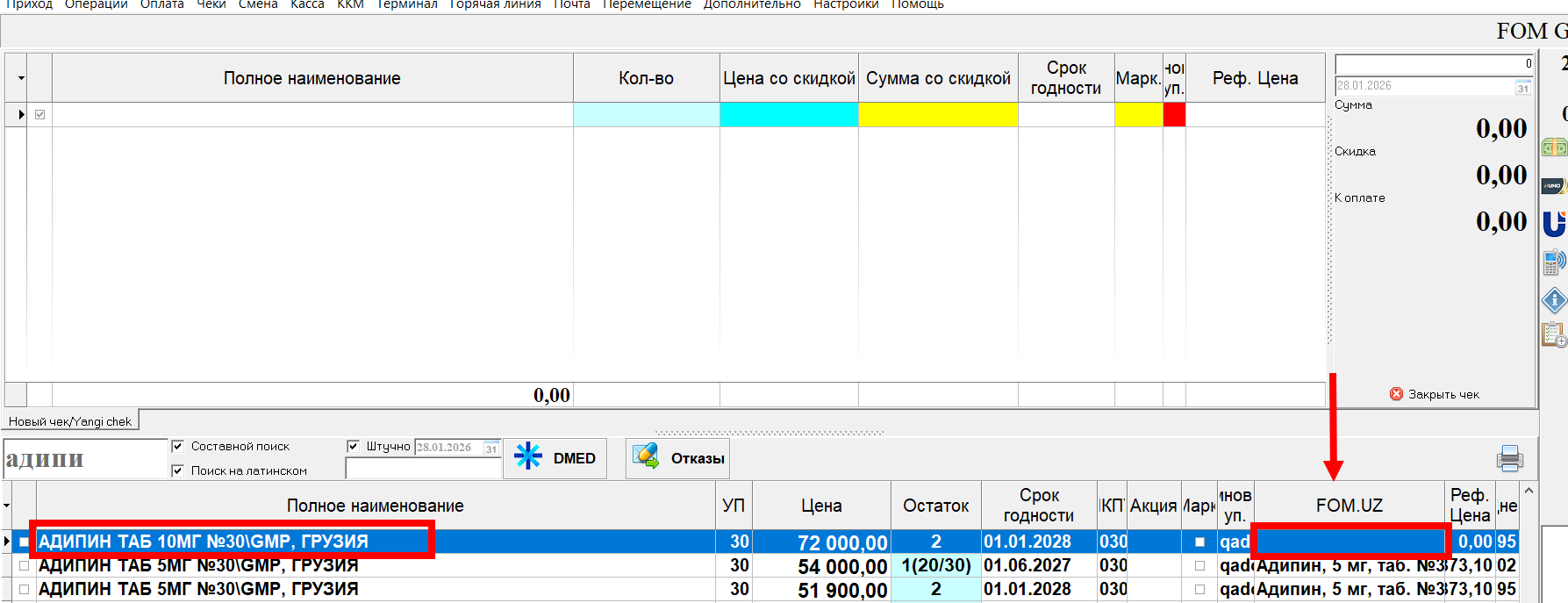1568x603 pixels.
Task: Open the Приход menu
Action: (x=29, y=4)
